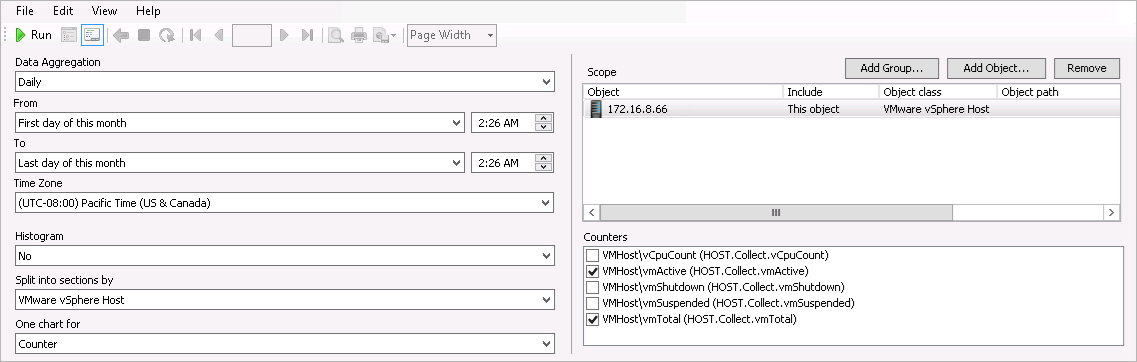Screen dimensions: 1137x362
Task: Click the Back arrow toolbar icon
Action: coord(121,35)
